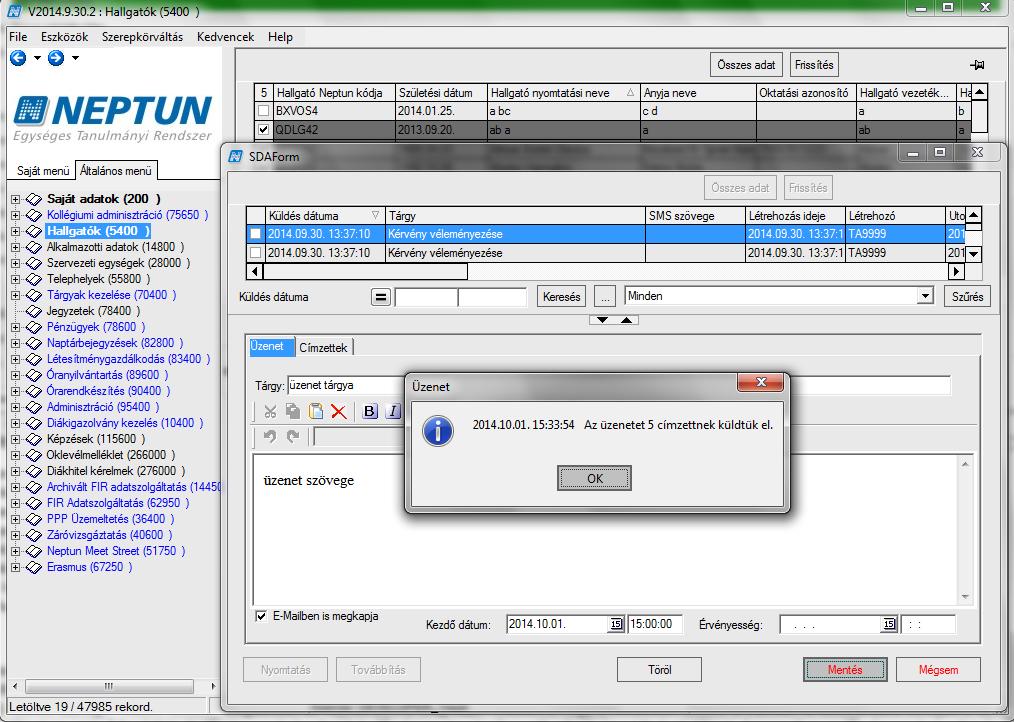The height and width of the screenshot is (722, 1014).
Task: Check the BXVOS4 row checkbox
Action: click(263, 111)
